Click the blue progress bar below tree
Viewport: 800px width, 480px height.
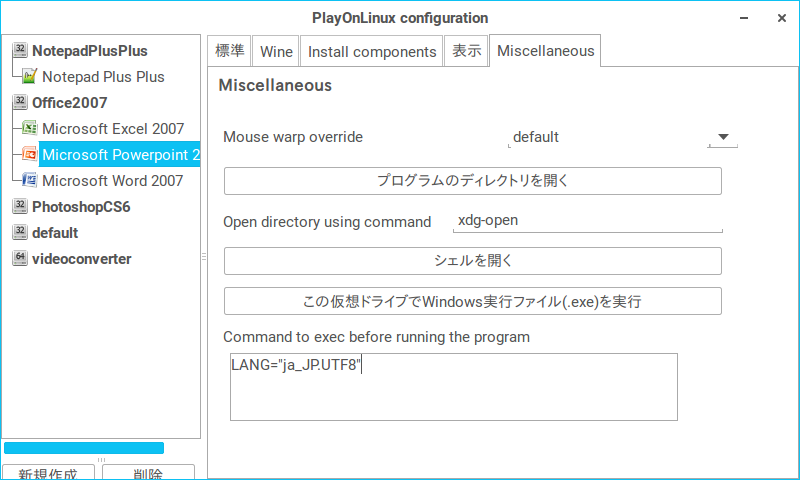point(84,448)
